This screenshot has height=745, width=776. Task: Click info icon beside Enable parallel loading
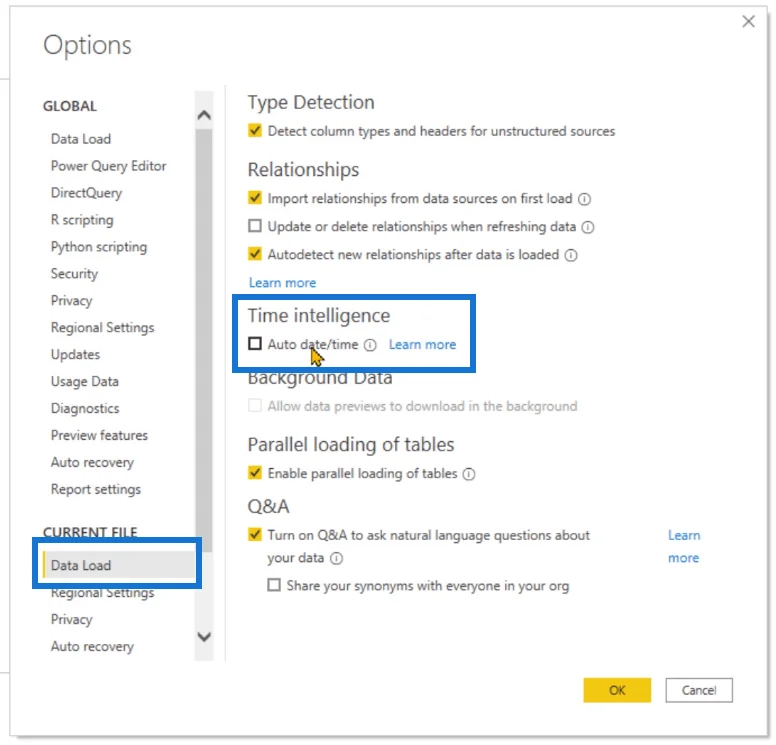pyautogui.click(x=469, y=474)
